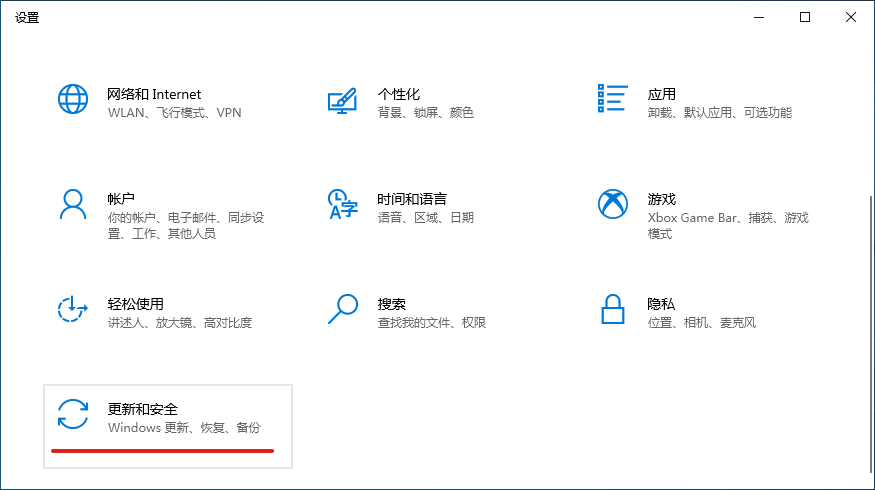Click the 'Xbox Game Bar、捕获、游戏模式' description
Viewport: 875px width, 490px height.
tap(728, 225)
